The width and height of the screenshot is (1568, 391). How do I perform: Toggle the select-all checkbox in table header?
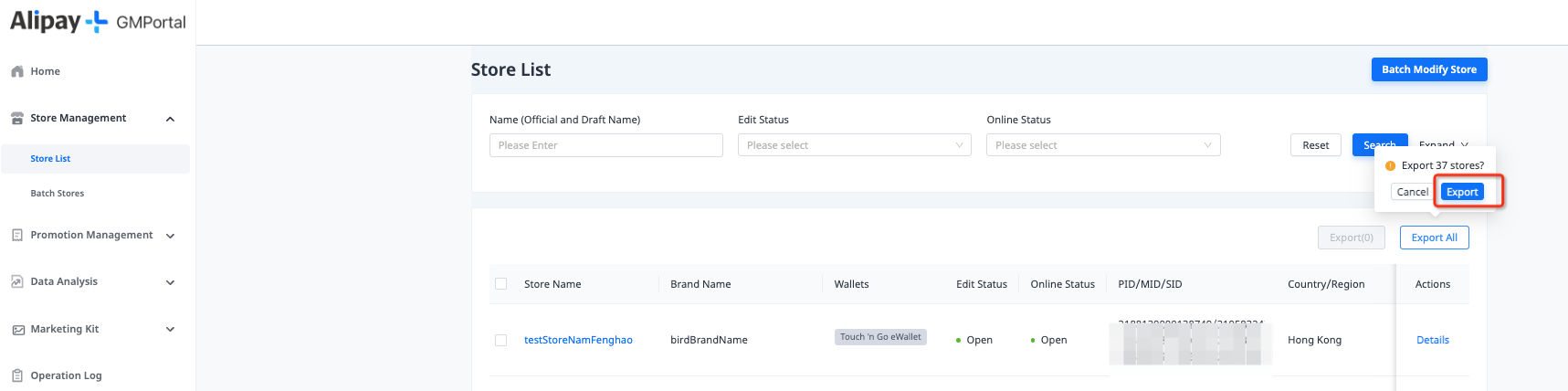pos(500,284)
